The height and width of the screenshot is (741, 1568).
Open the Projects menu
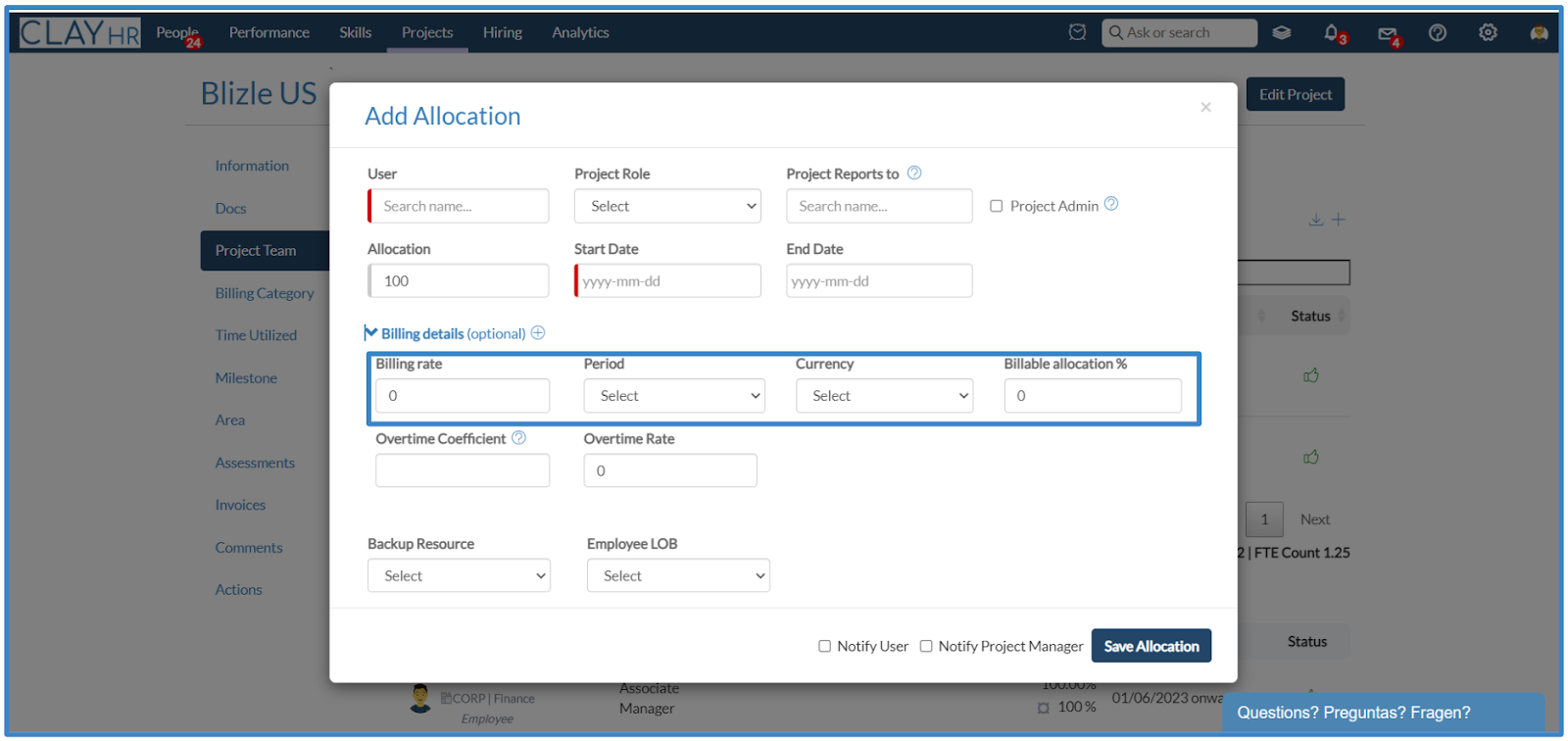(427, 32)
